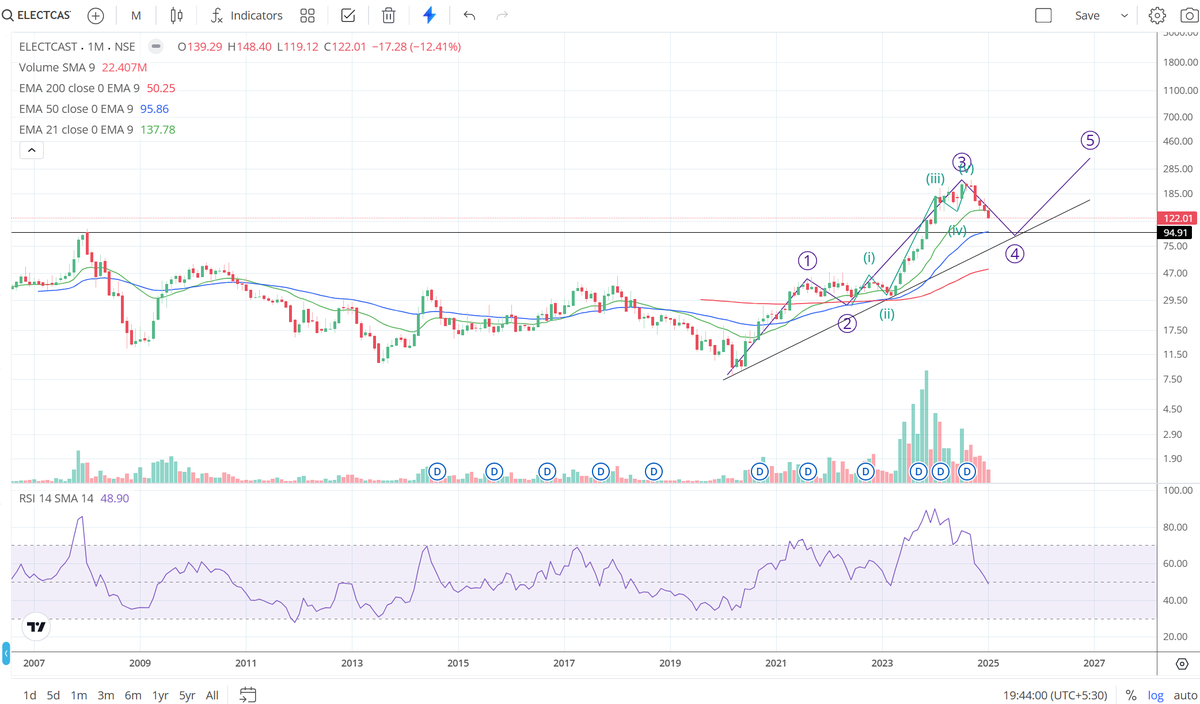Click the Save button
The width and height of the screenshot is (1200, 704).
[1087, 15]
